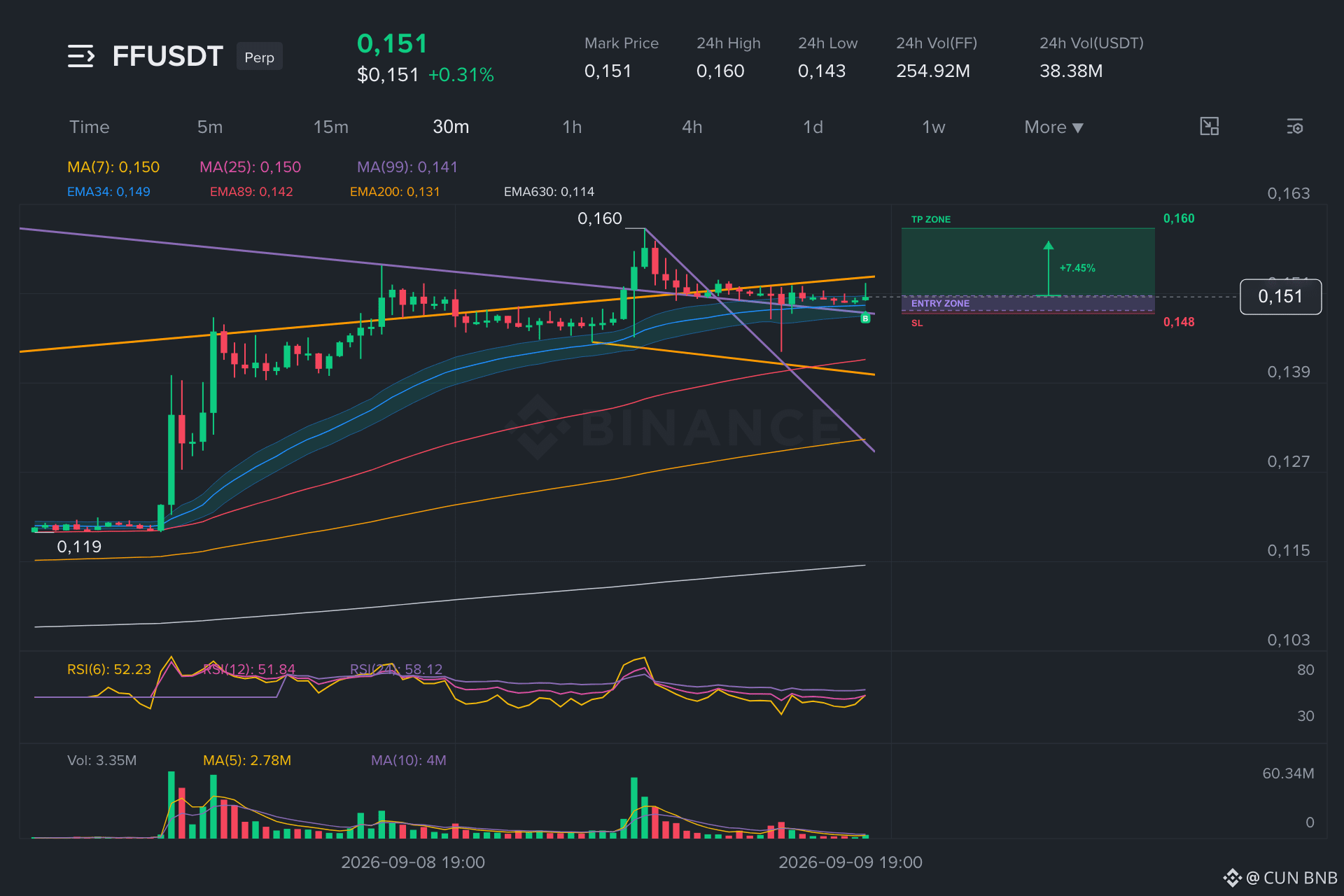Viewport: 1344px width, 896px height.
Task: Select the RSI(6) indicator label
Action: (109, 669)
